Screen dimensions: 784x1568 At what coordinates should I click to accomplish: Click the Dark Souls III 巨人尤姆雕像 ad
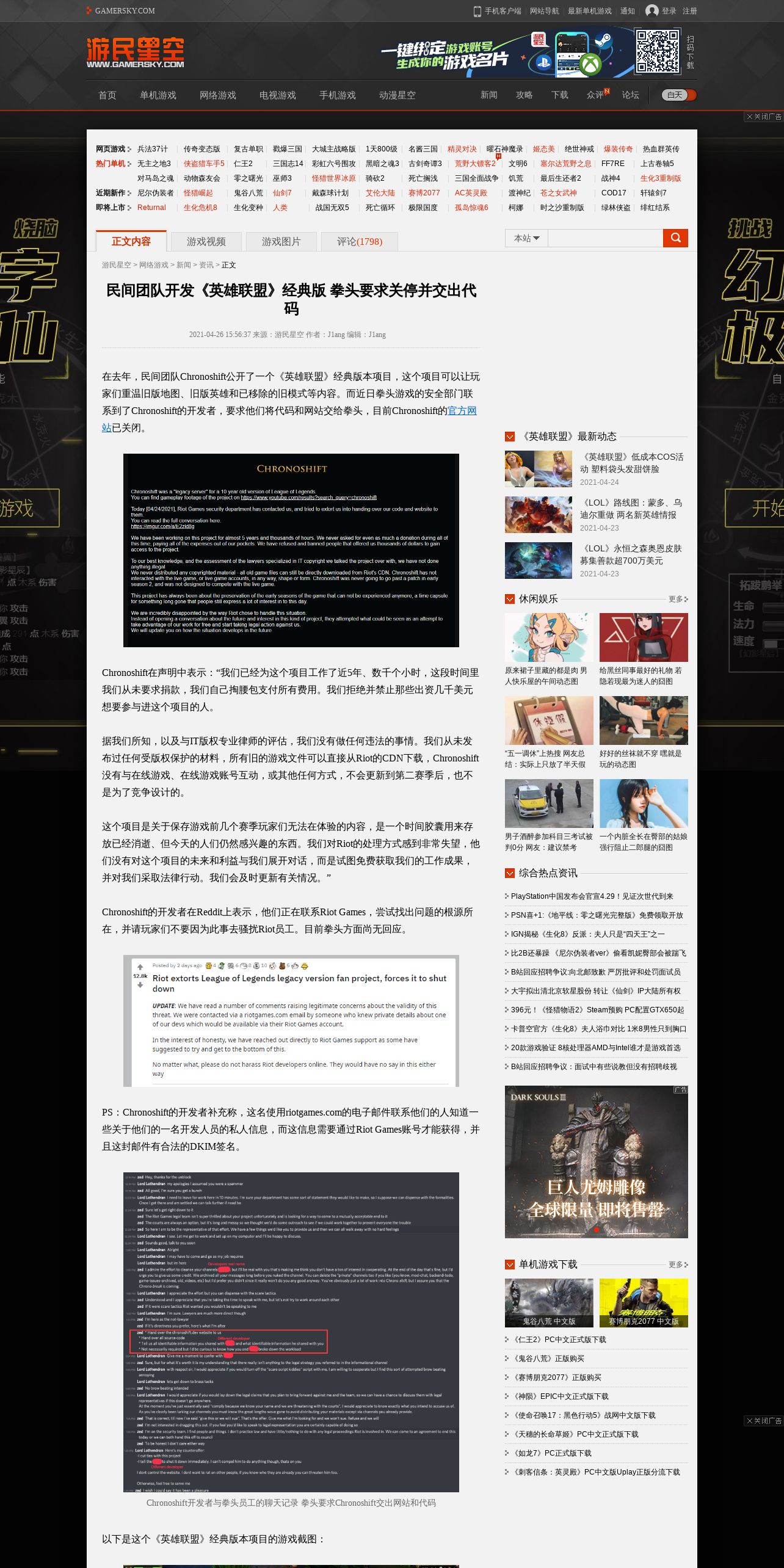597,1162
